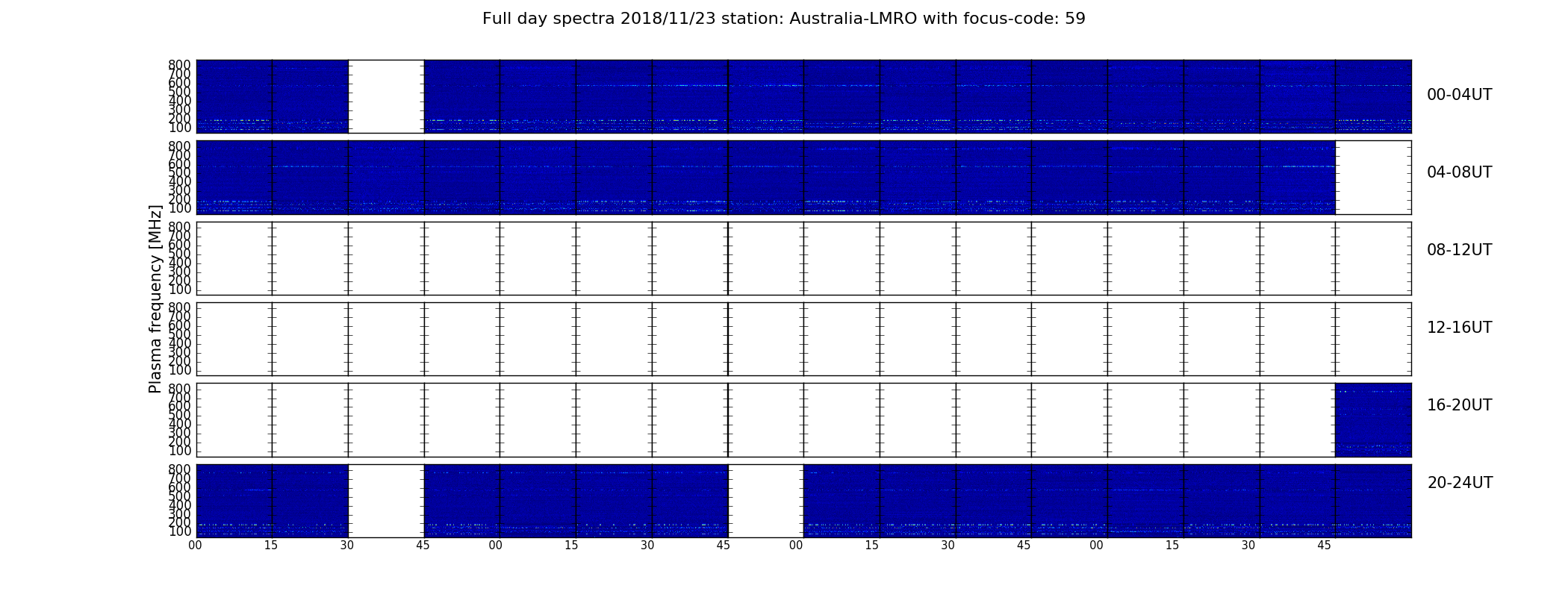Click the "100" tick label of the 20-24UT panel
Image resolution: width=1568 pixels, height=597 pixels.
[x=180, y=532]
